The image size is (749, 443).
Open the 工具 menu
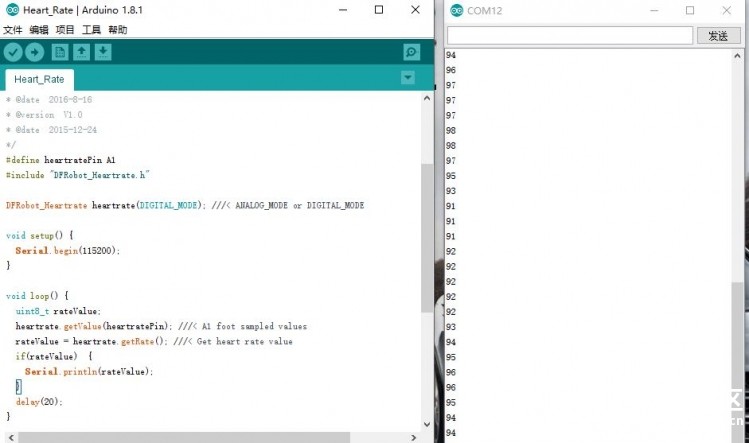91,30
